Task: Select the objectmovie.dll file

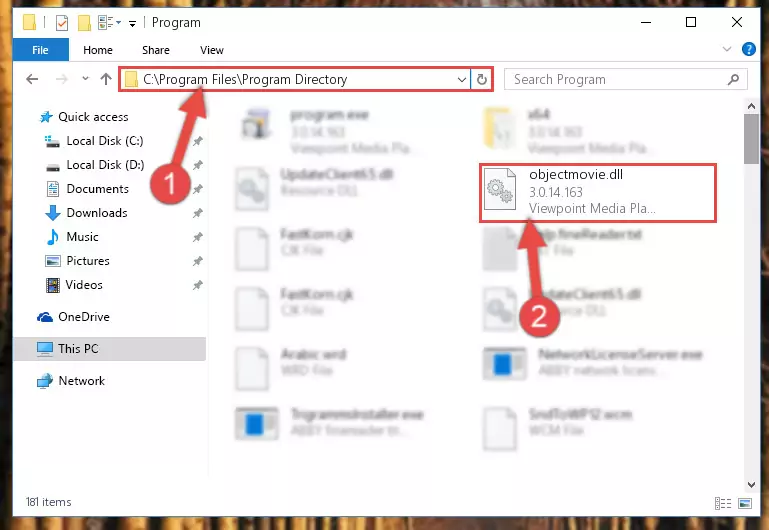Action: point(598,192)
